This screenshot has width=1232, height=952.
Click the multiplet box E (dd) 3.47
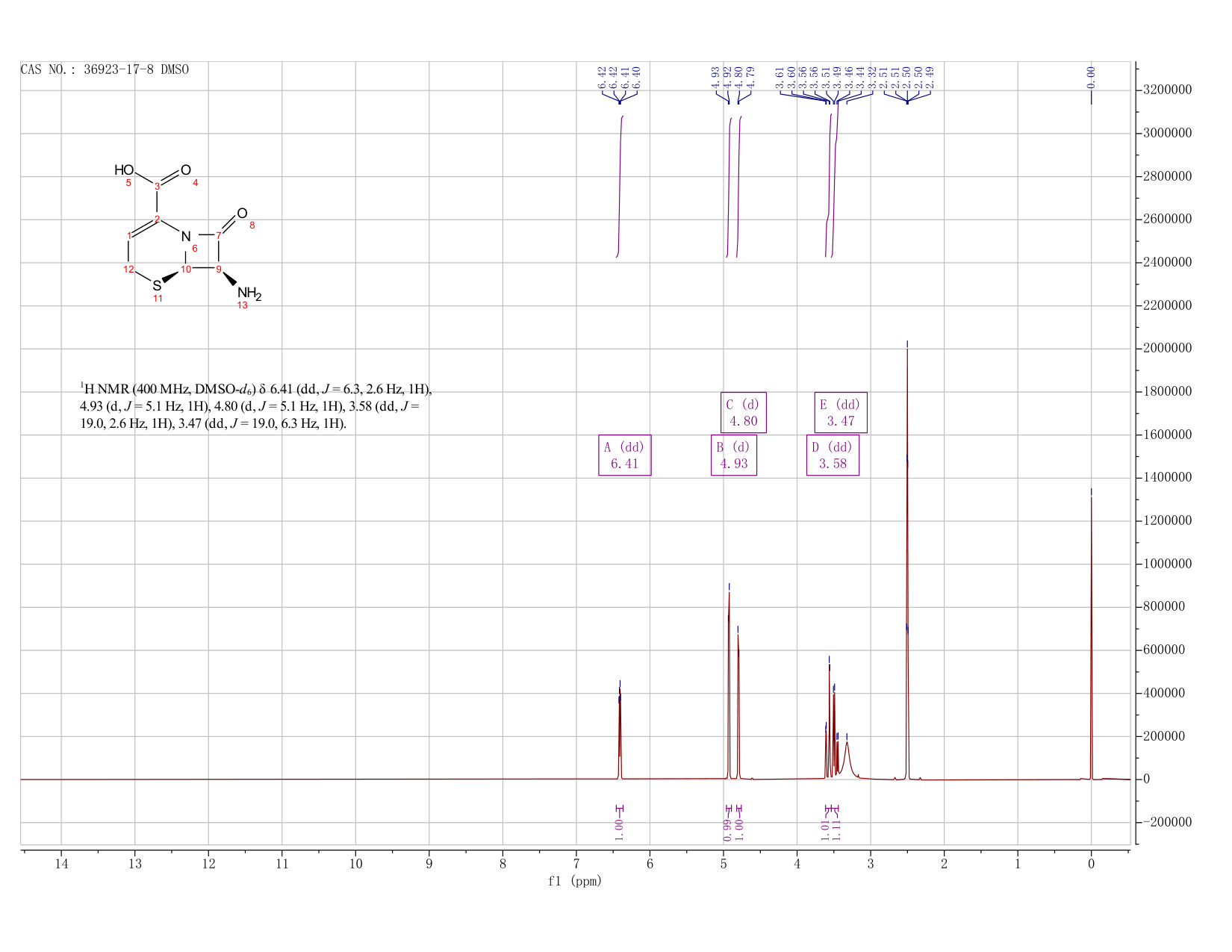click(x=841, y=412)
